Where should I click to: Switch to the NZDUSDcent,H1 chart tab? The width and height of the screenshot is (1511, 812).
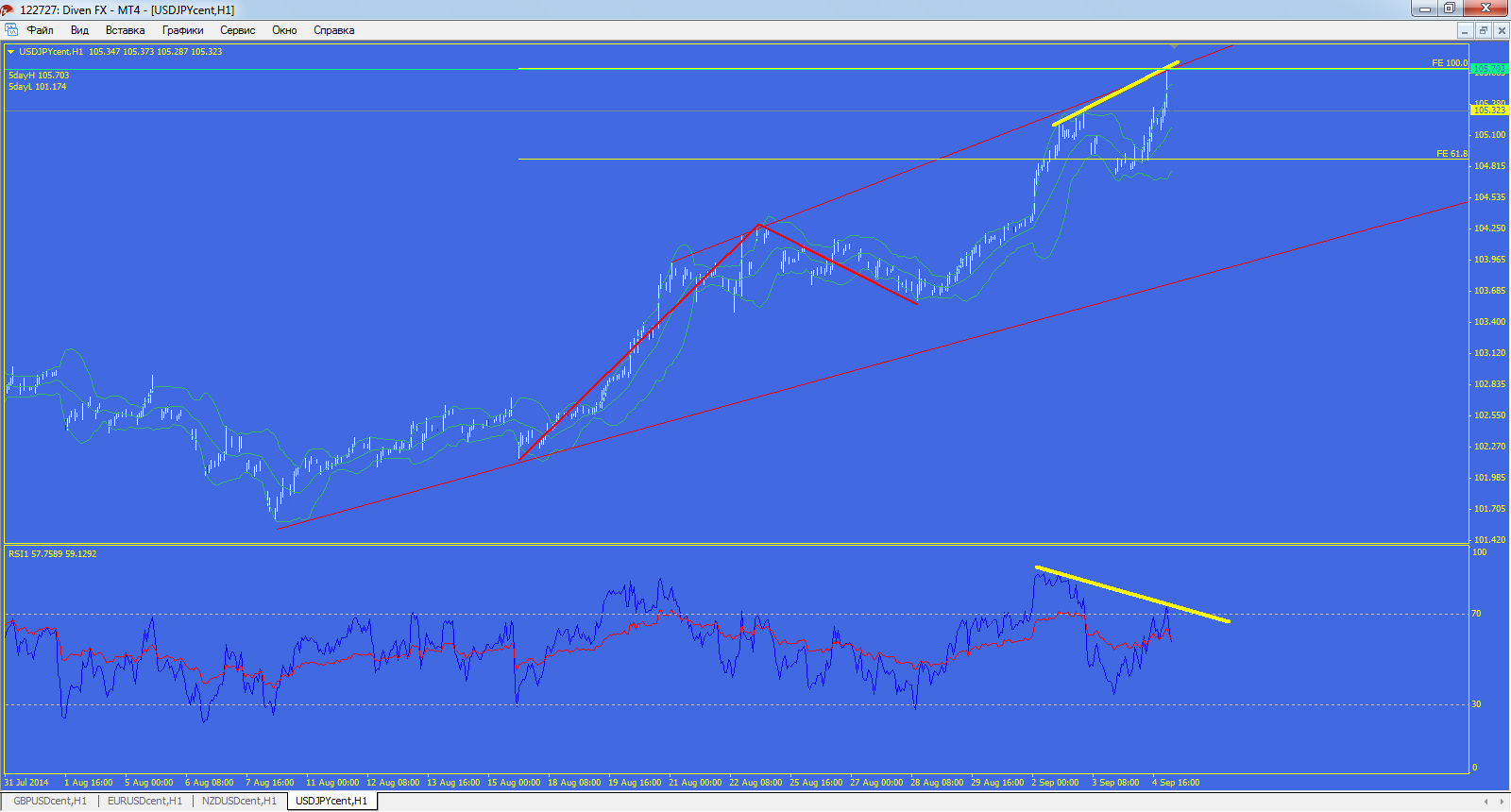(239, 801)
